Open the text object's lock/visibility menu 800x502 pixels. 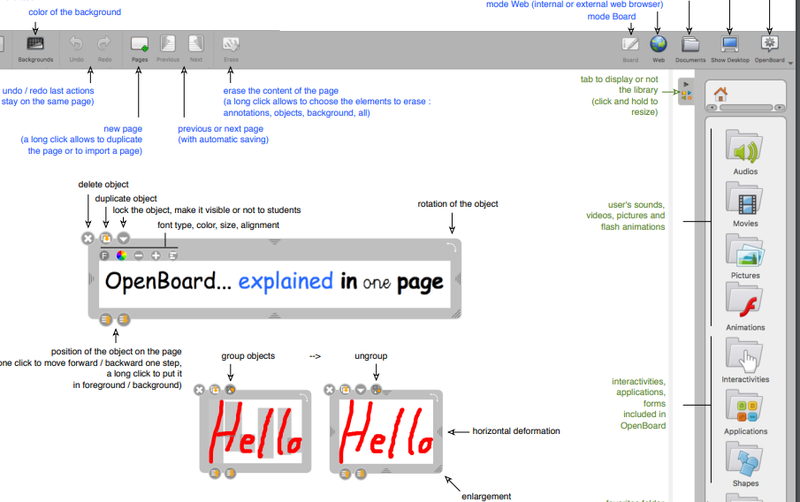coord(123,238)
